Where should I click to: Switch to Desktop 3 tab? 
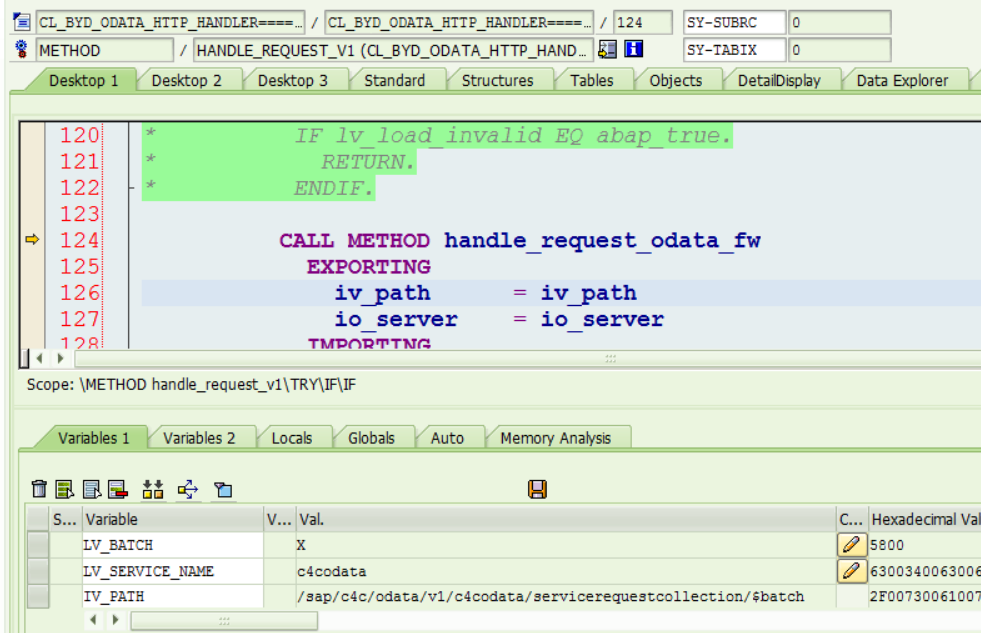[292, 81]
